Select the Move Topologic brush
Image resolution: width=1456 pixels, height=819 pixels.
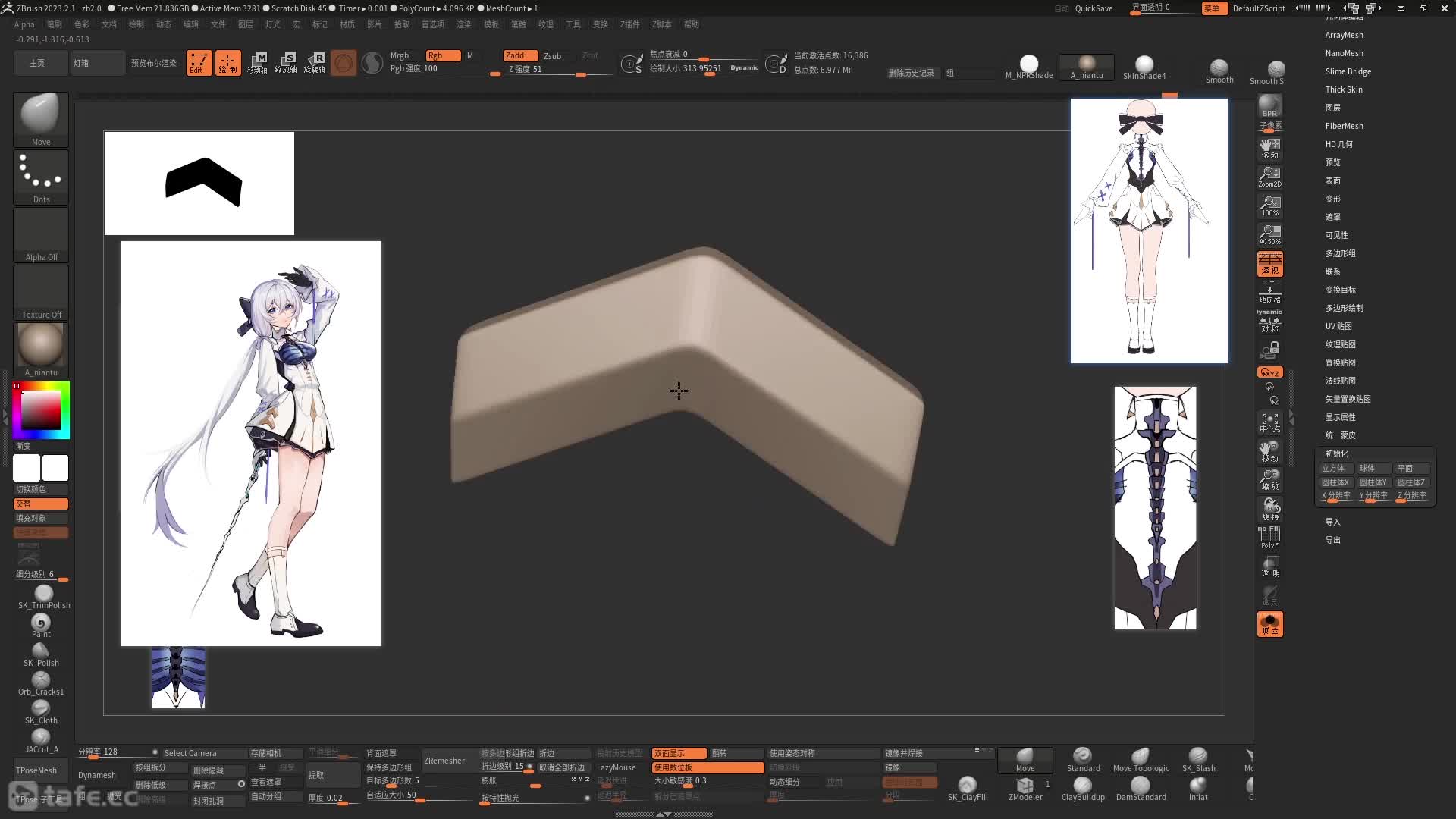(x=1141, y=760)
